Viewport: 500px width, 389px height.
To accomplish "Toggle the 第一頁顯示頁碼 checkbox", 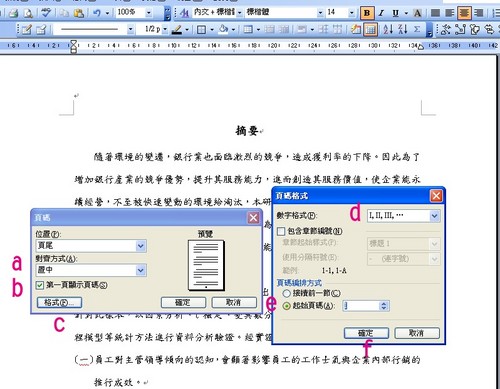I will pyautogui.click(x=40, y=285).
